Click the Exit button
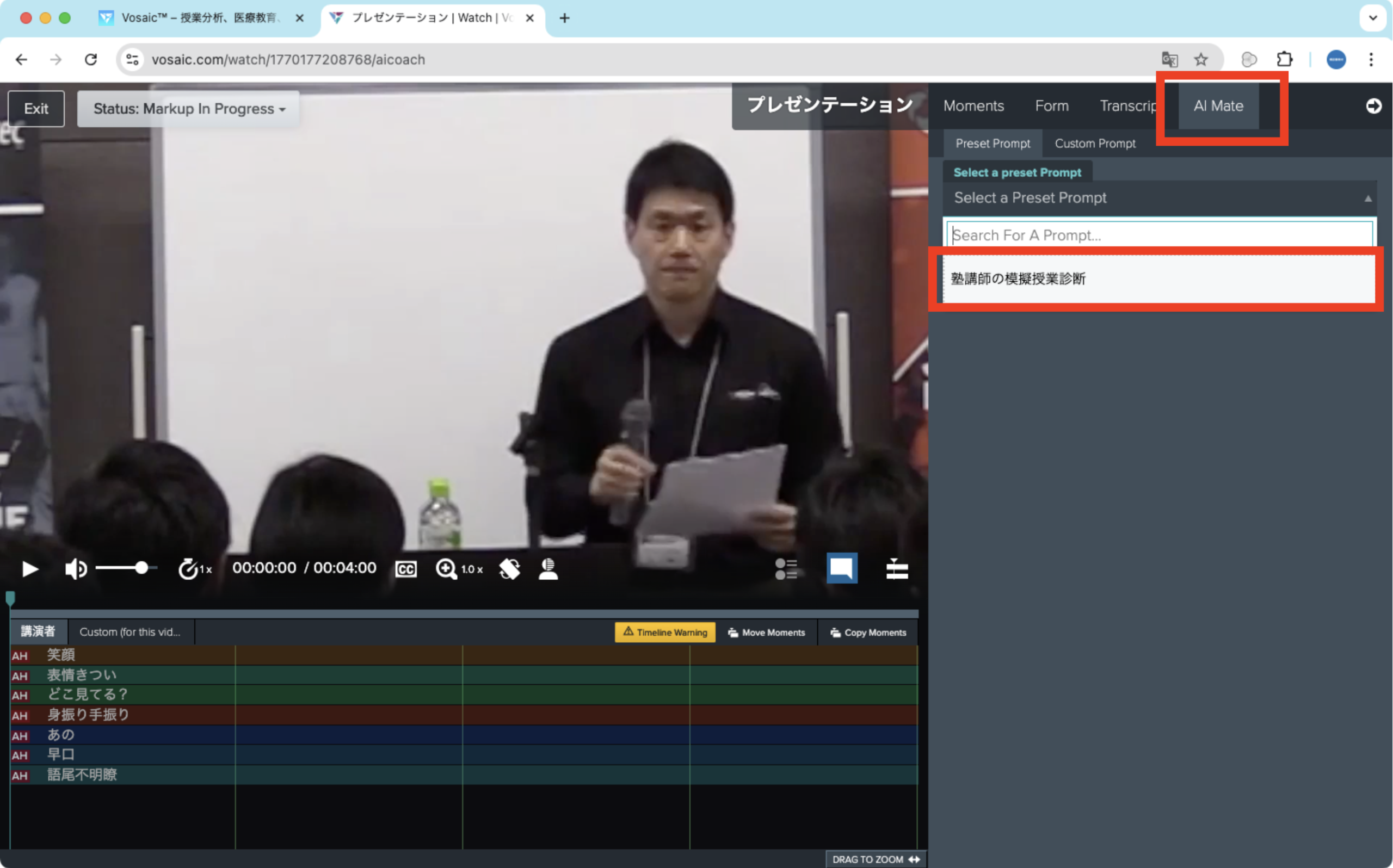The height and width of the screenshot is (868, 1393). [36, 109]
